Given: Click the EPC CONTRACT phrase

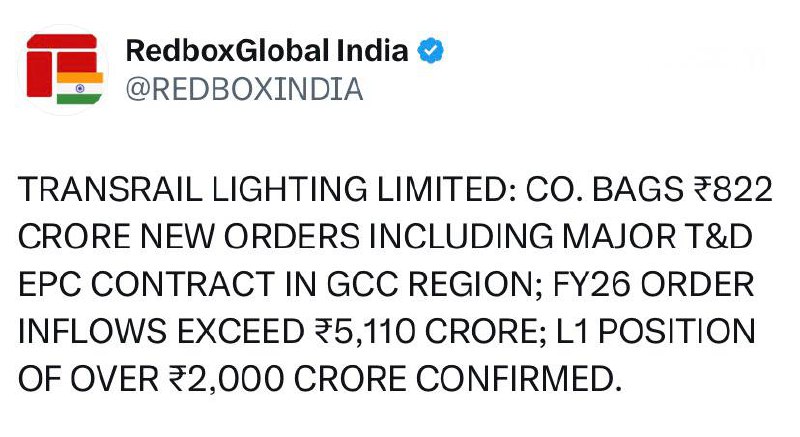Looking at the screenshot, I should [x=155, y=286].
